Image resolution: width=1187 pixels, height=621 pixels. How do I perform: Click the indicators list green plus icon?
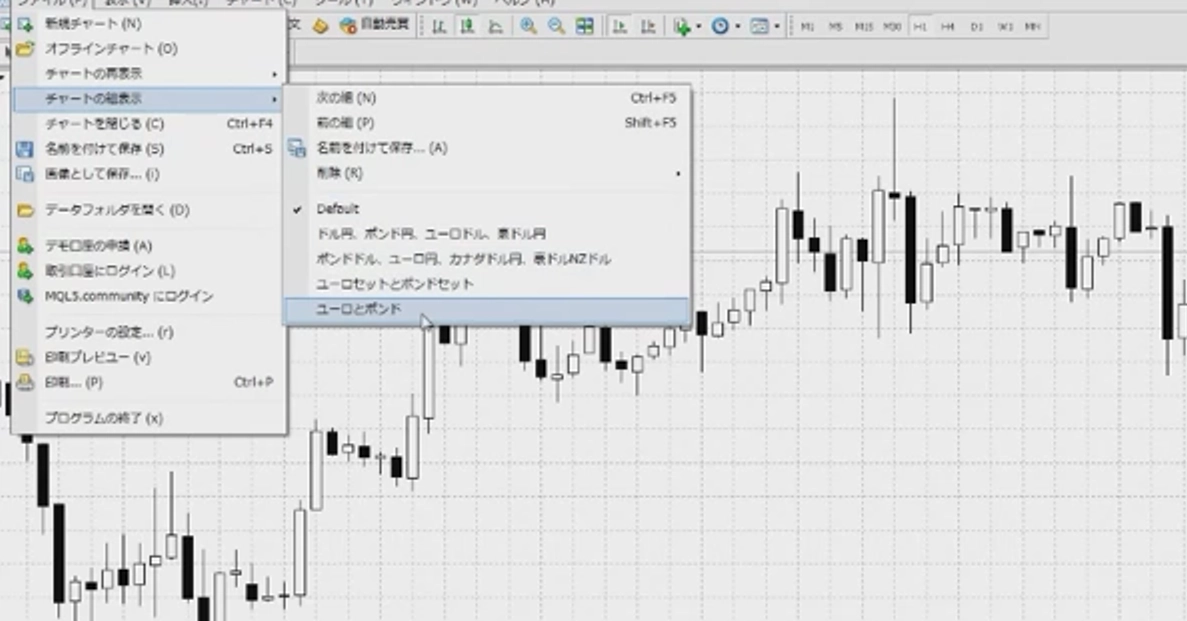pos(682,27)
